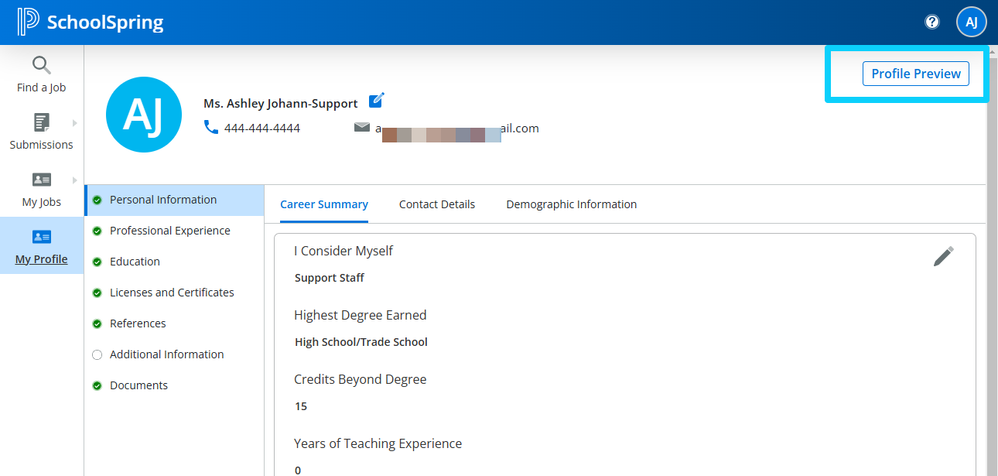Click the Find a Job magnifier icon
The image size is (998, 476).
tap(41, 66)
